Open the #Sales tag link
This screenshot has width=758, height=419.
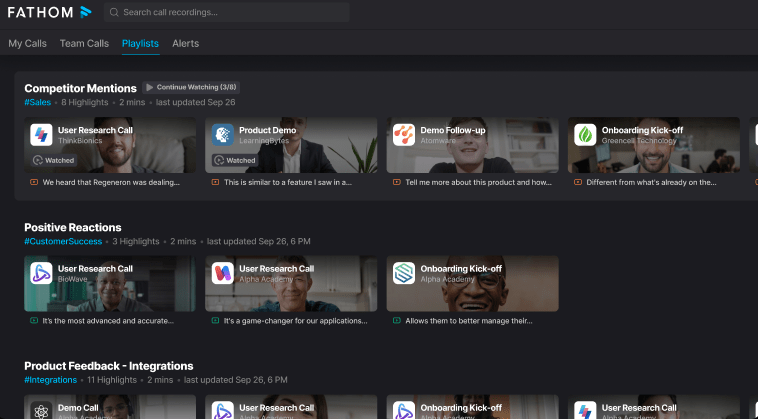(38, 102)
